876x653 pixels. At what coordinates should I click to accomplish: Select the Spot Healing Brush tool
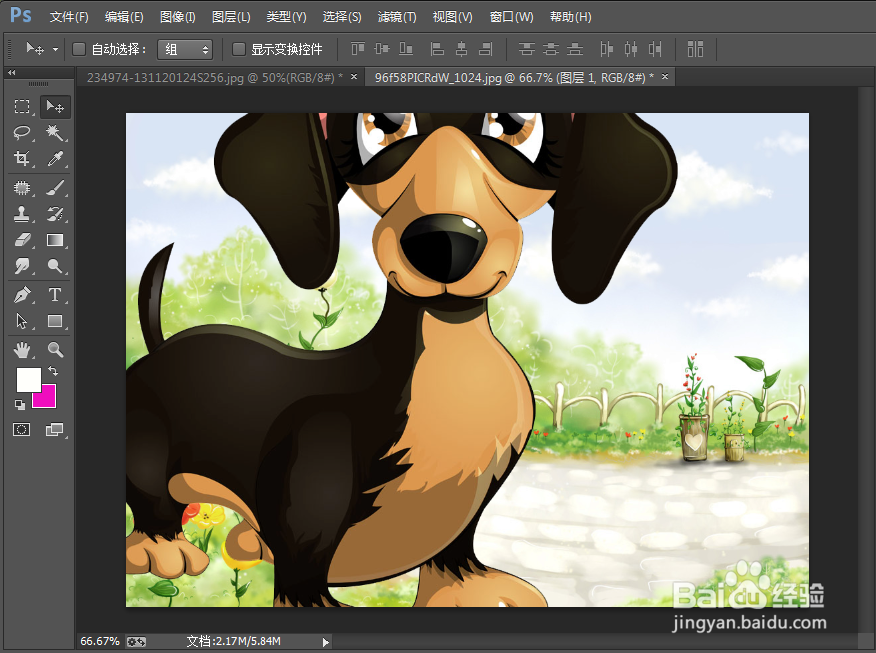click(22, 188)
